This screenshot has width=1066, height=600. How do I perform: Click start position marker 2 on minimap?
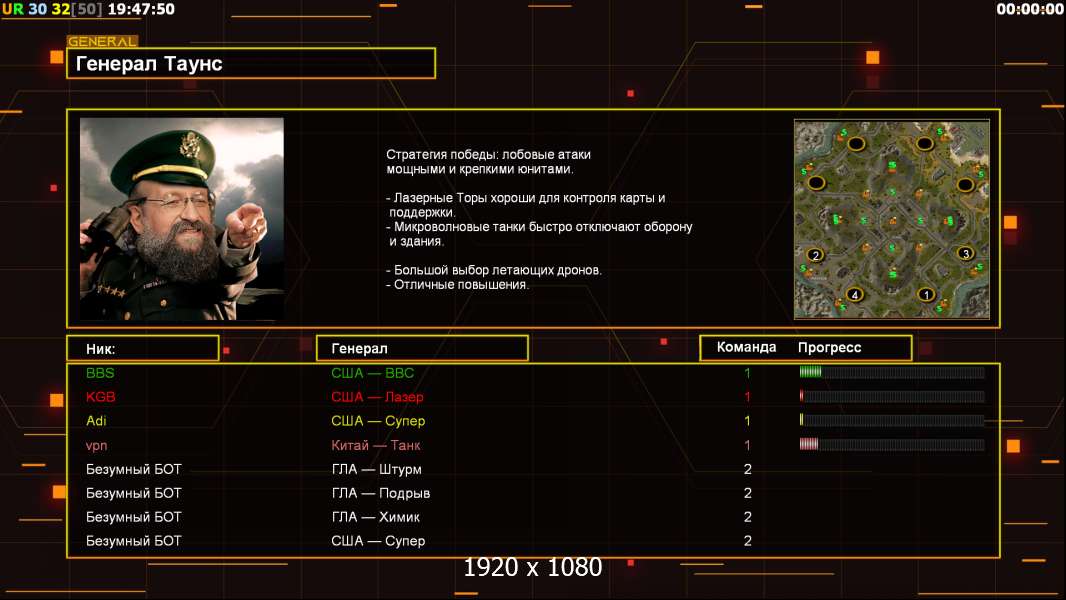point(816,255)
